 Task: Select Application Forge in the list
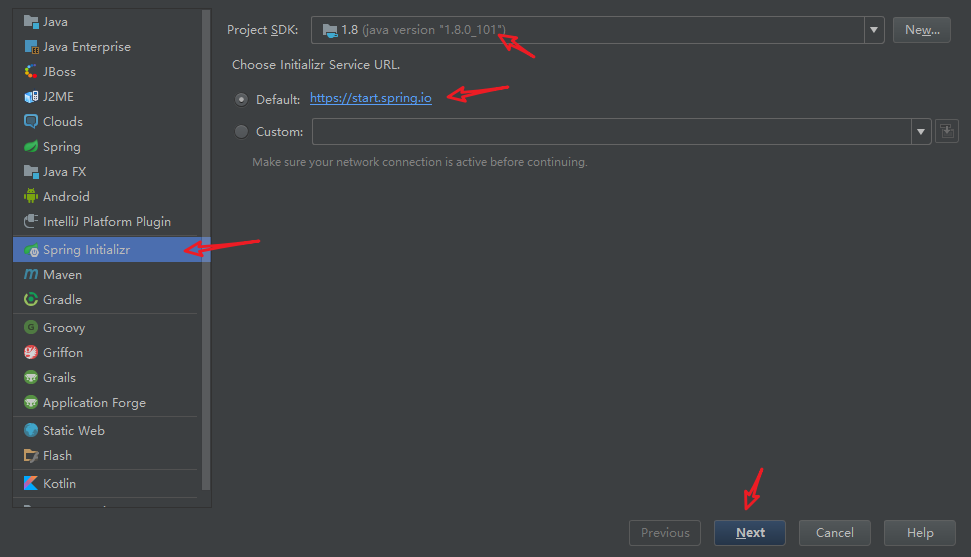click(x=107, y=402)
